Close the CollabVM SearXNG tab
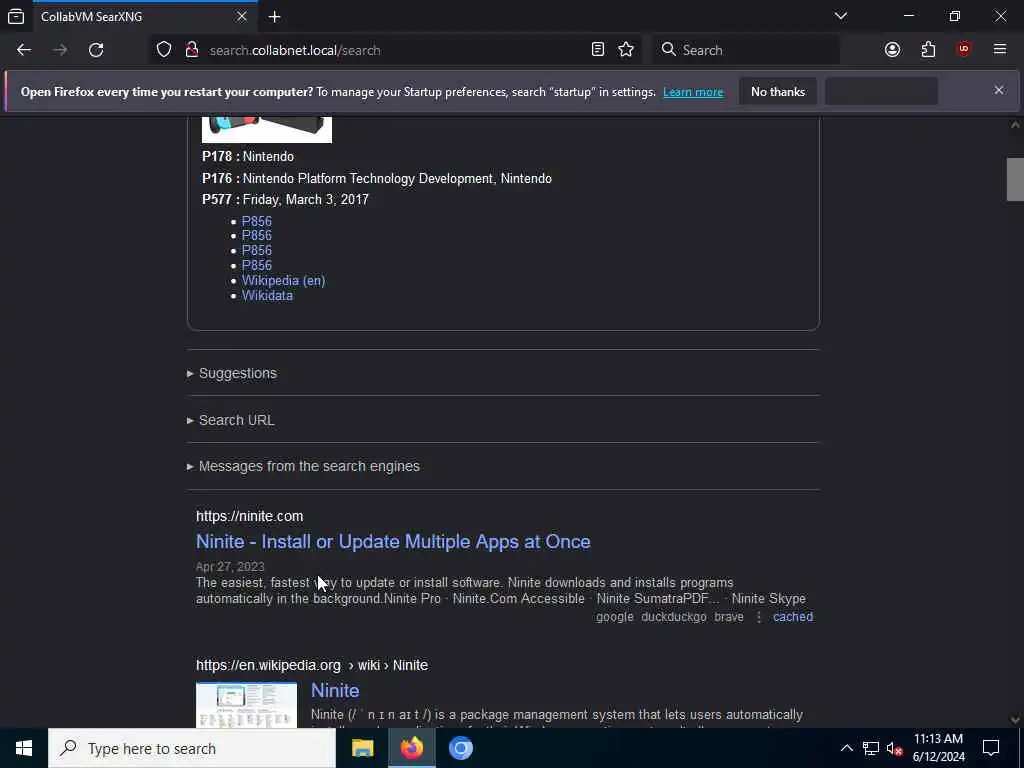The width and height of the screenshot is (1024, 768). (x=242, y=16)
